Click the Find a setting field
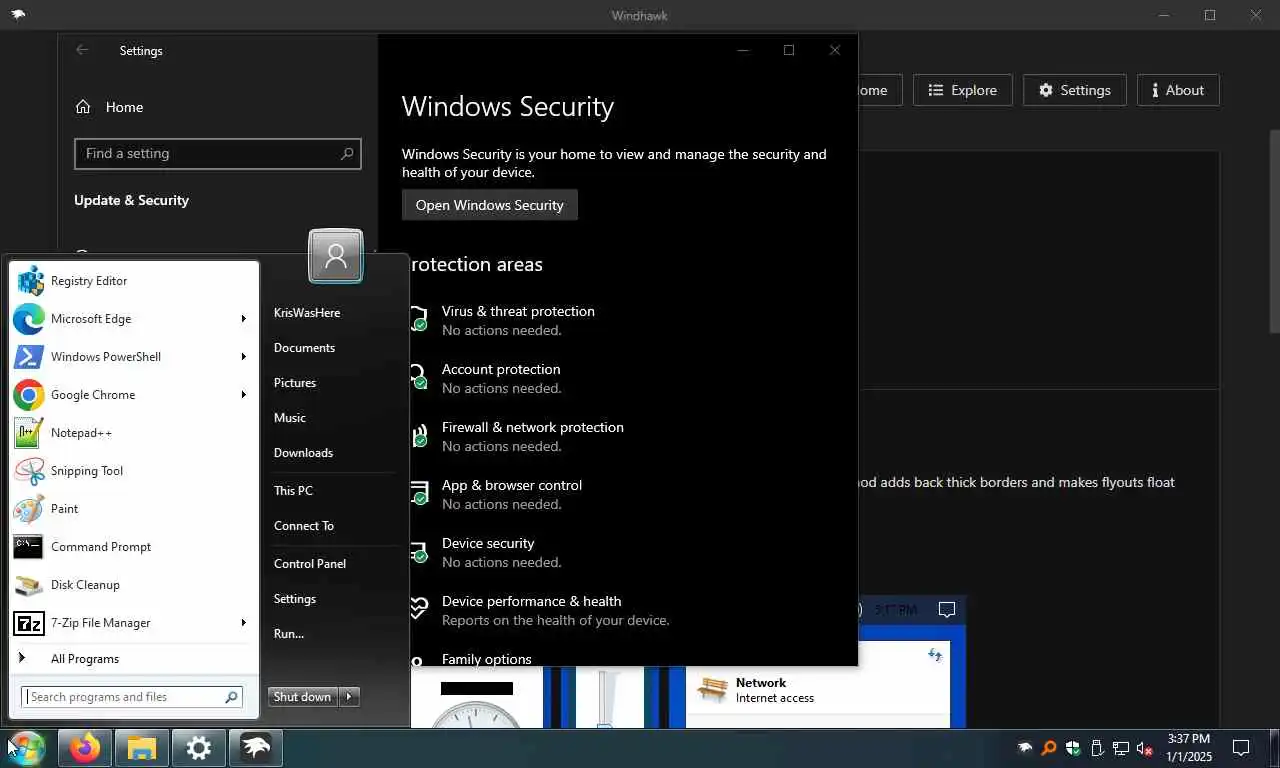Screen dimensions: 1280x768 pos(217,153)
